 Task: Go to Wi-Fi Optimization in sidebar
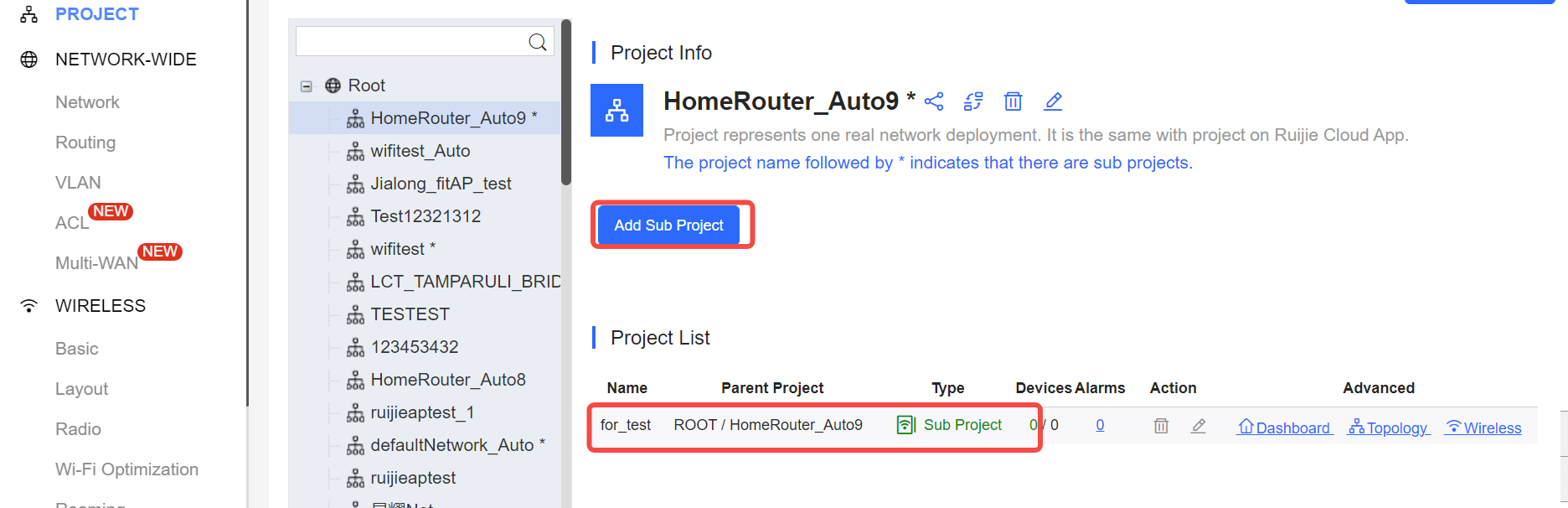126,469
